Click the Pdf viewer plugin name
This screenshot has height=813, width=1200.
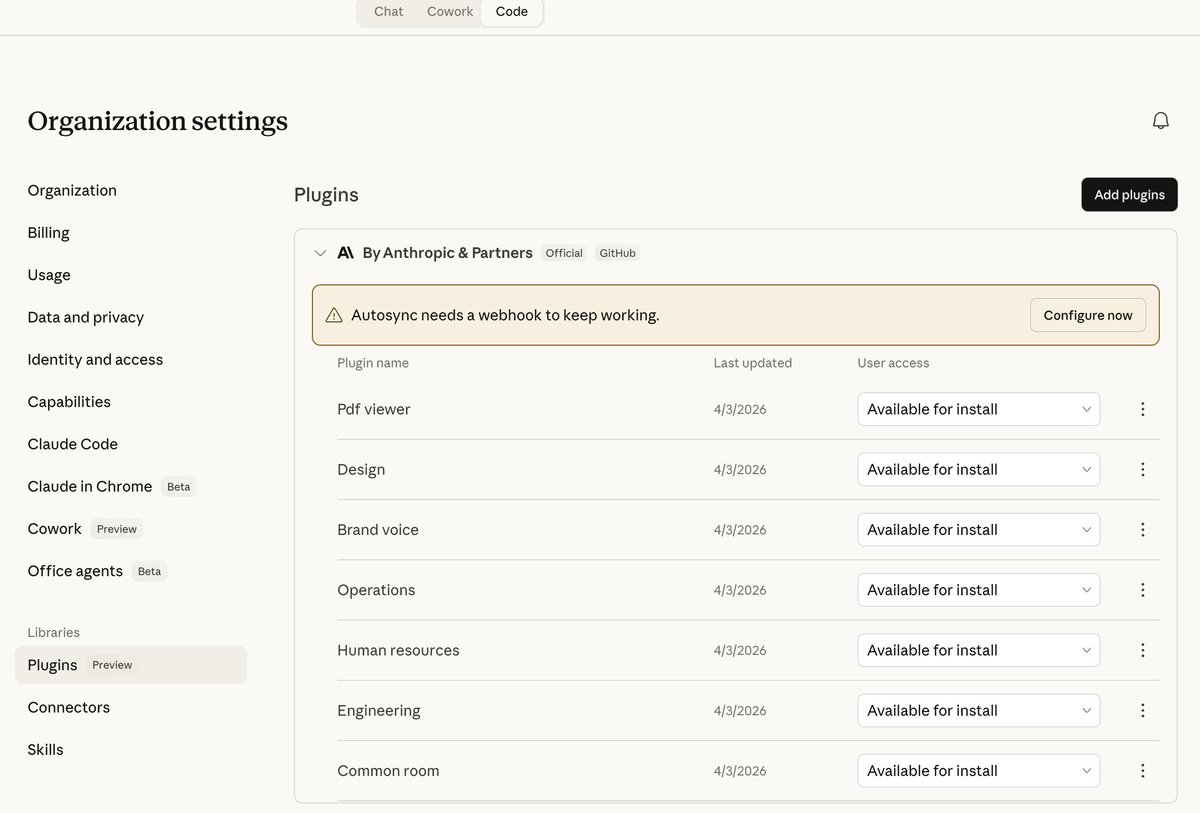pyautogui.click(x=374, y=409)
